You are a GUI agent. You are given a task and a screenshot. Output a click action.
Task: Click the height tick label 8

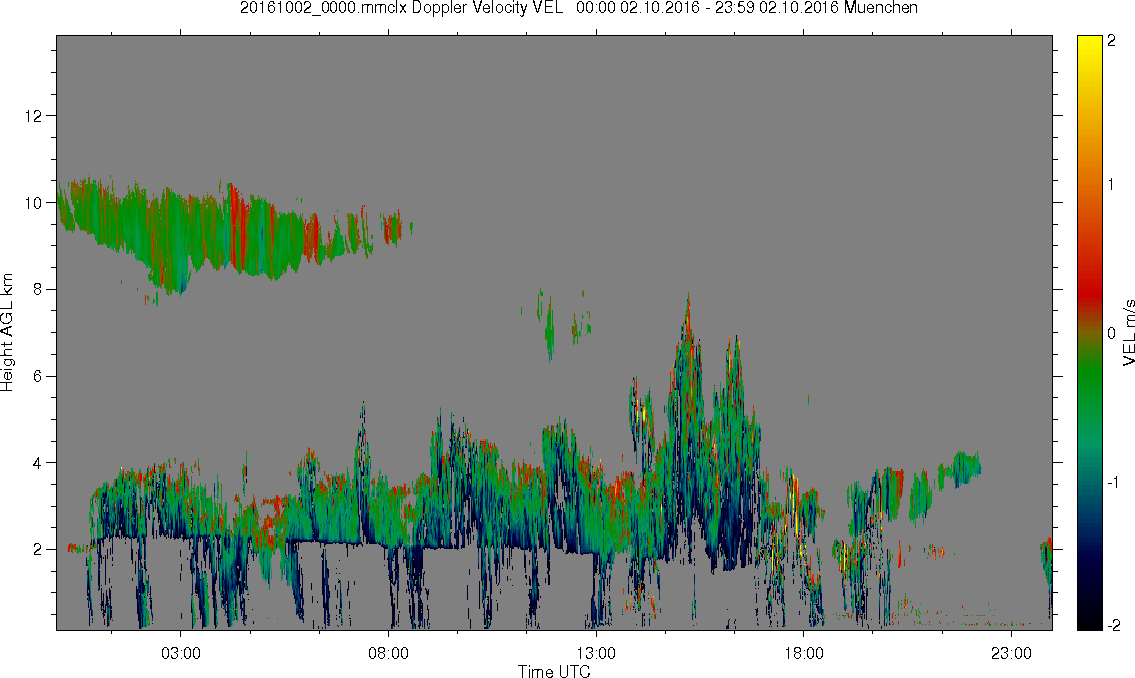[x=38, y=289]
